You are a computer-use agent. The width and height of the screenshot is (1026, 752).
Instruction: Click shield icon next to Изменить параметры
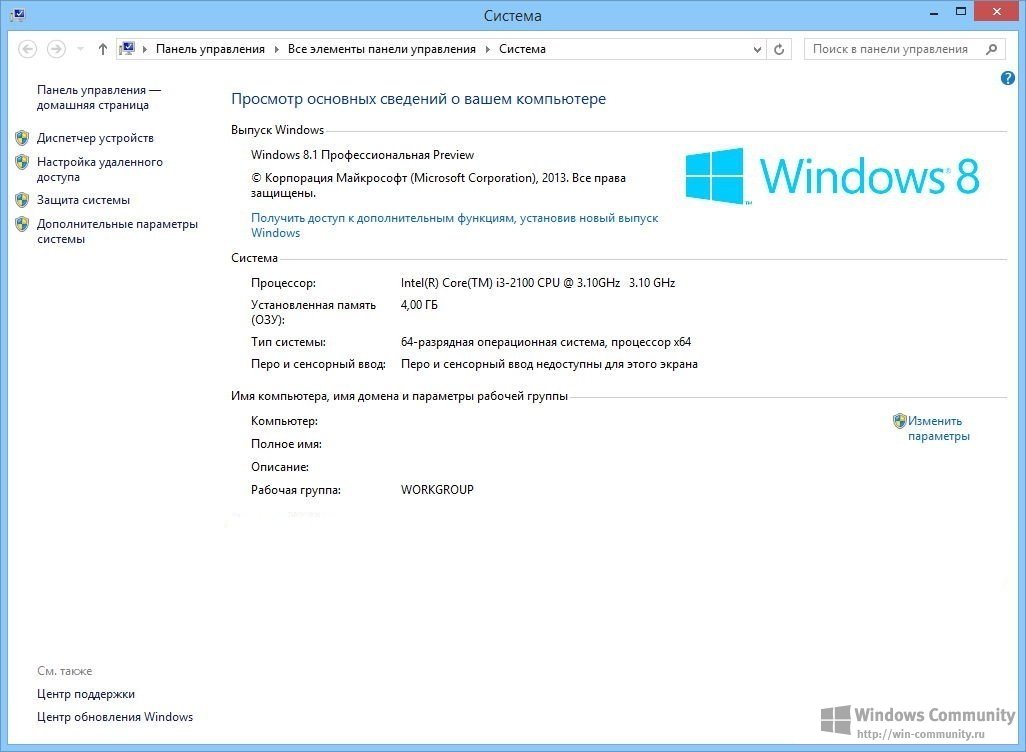(x=900, y=421)
